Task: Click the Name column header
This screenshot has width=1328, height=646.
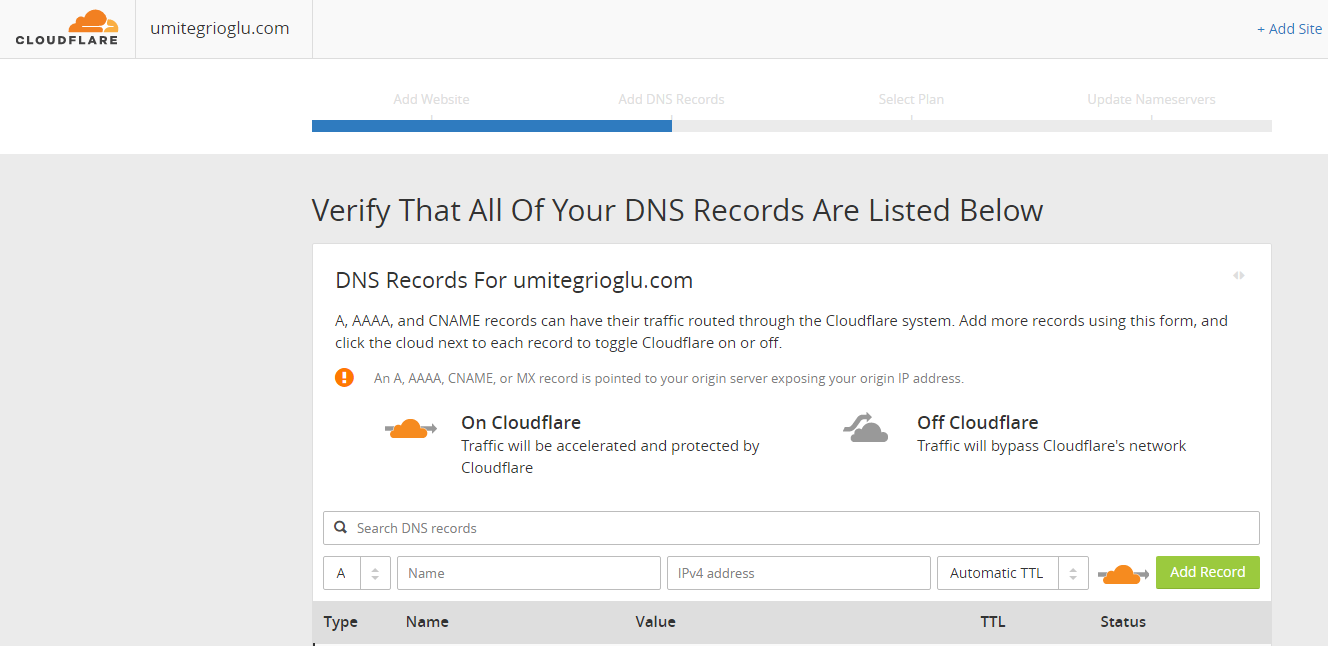Action: pos(427,622)
